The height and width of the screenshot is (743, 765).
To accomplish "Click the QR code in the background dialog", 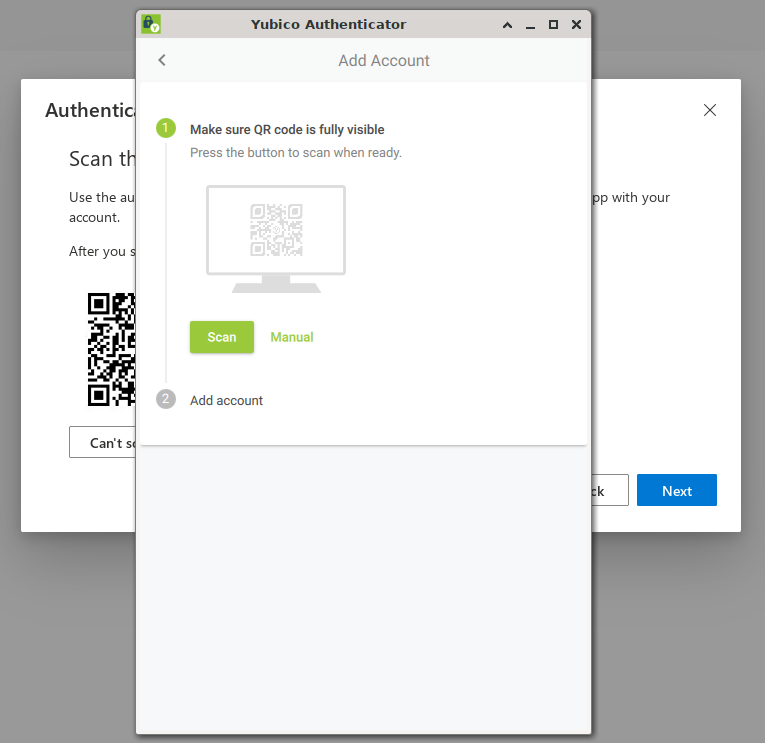I will click(x=111, y=349).
